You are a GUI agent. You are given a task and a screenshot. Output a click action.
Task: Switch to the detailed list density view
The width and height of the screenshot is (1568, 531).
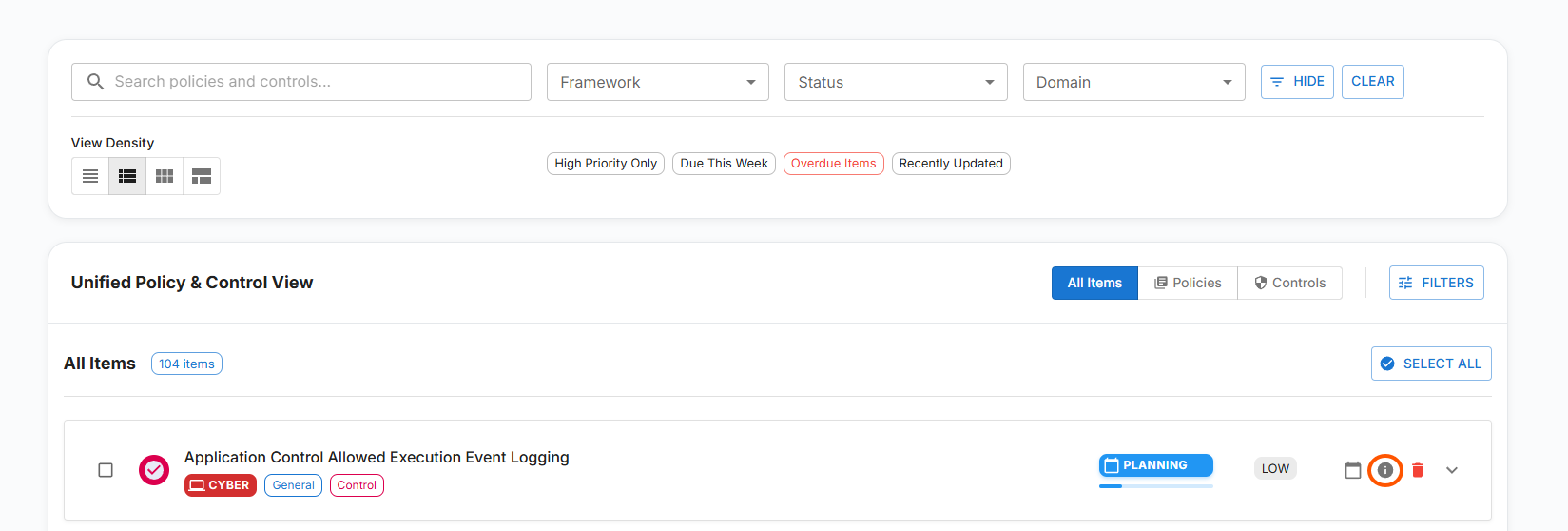[x=127, y=176]
